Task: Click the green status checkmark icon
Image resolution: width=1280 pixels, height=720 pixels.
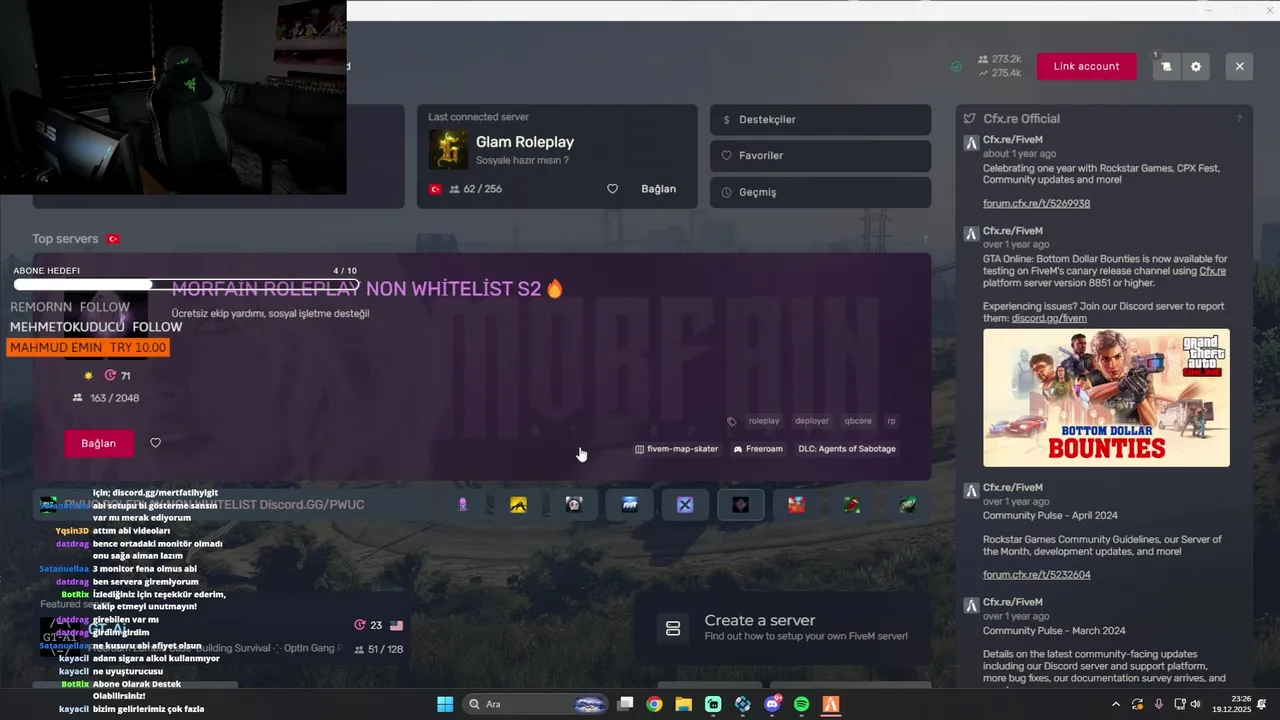Action: coord(956,66)
